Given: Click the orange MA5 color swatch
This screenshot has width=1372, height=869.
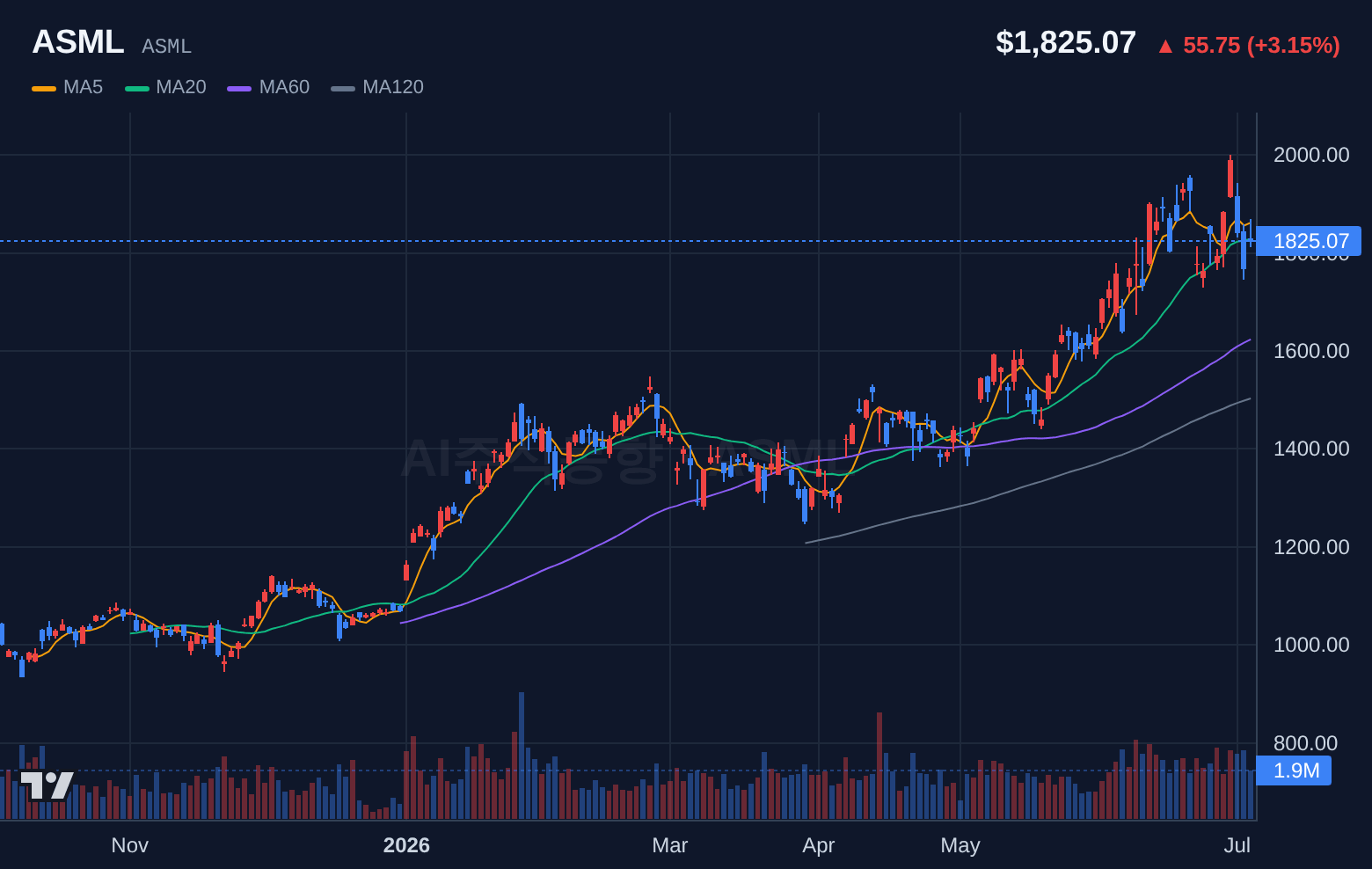Looking at the screenshot, I should (x=44, y=88).
